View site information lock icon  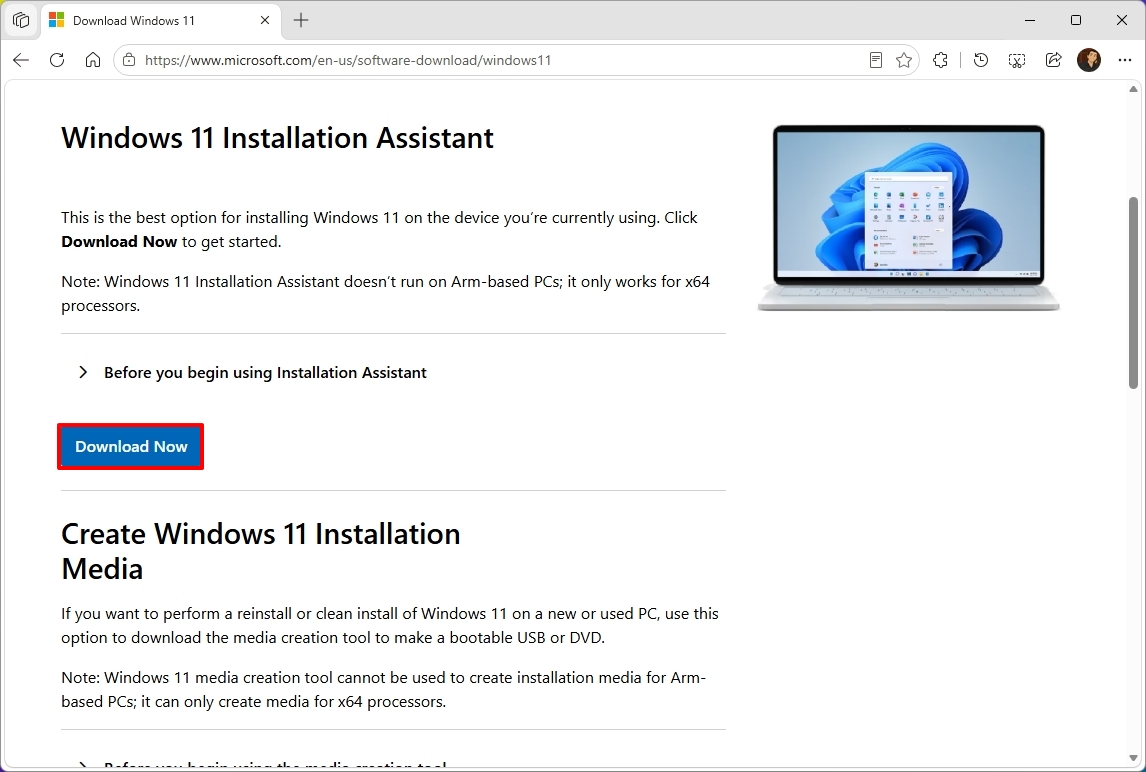129,60
